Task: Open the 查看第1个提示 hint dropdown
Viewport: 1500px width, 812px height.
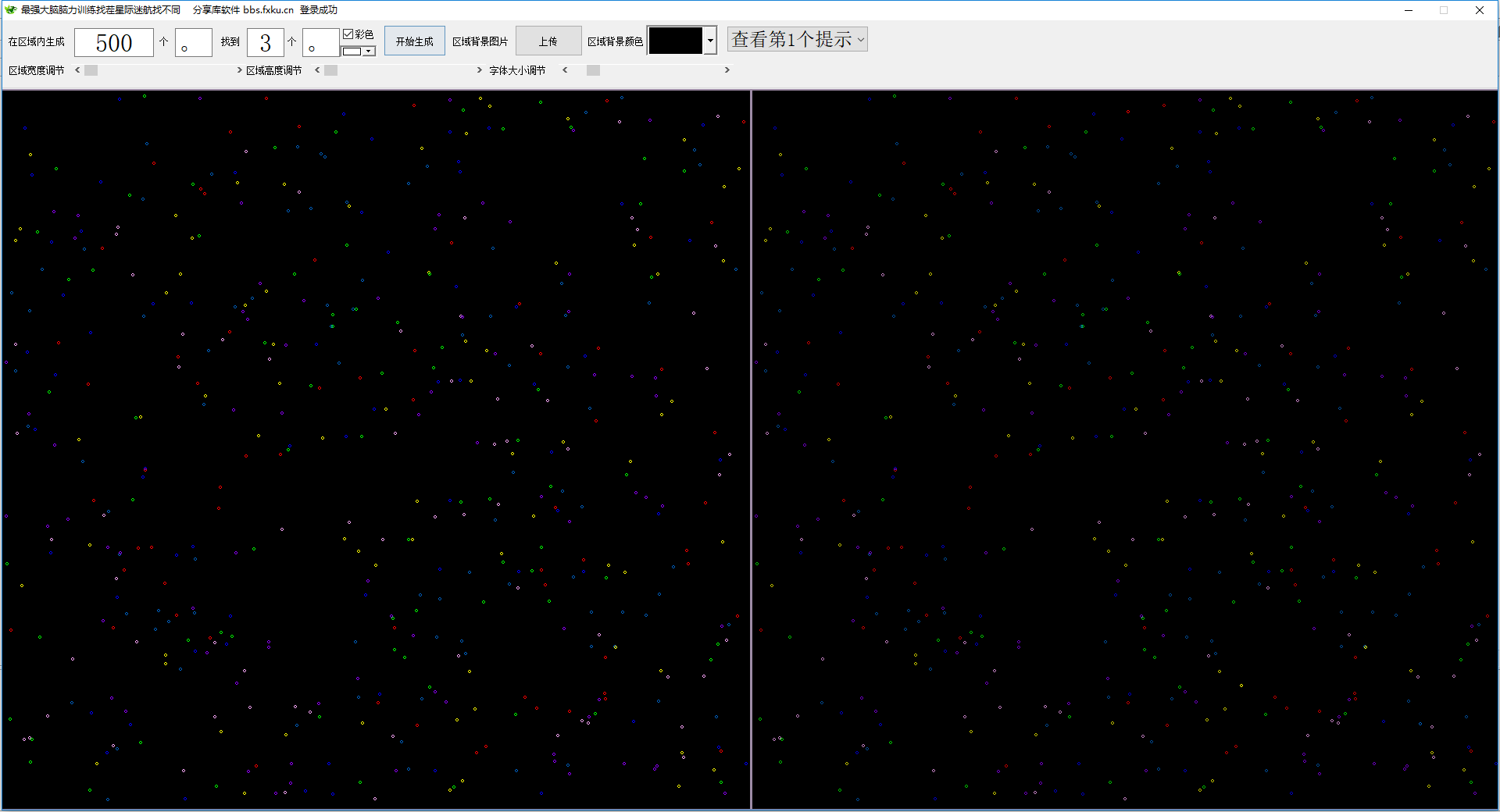Action: click(x=798, y=39)
